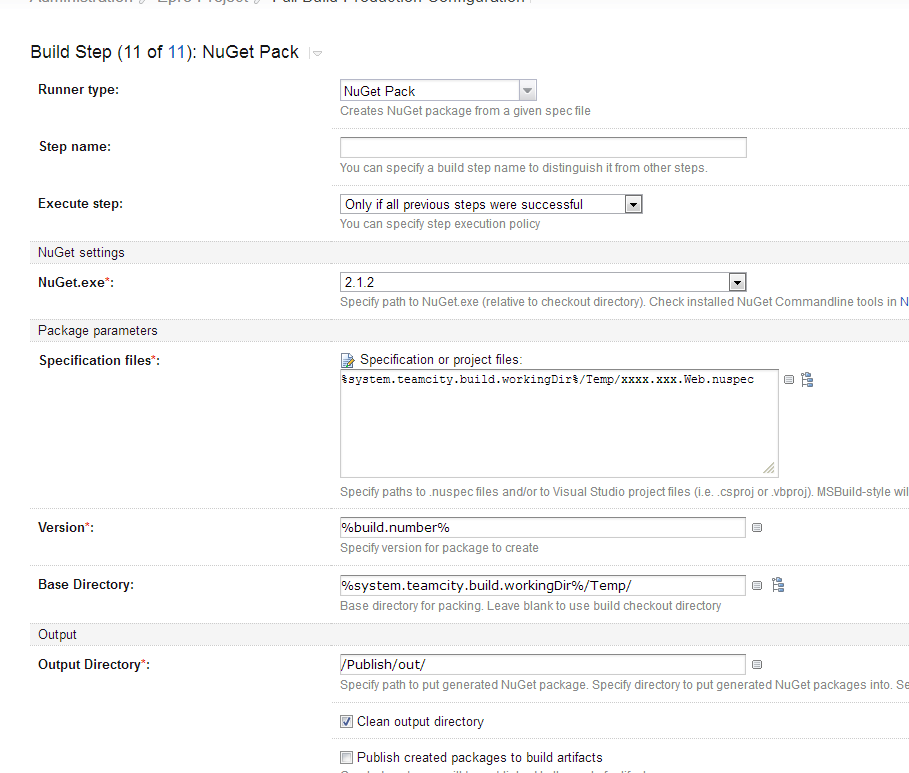Click the Step name input field
Image resolution: width=909 pixels, height=773 pixels.
(543, 147)
